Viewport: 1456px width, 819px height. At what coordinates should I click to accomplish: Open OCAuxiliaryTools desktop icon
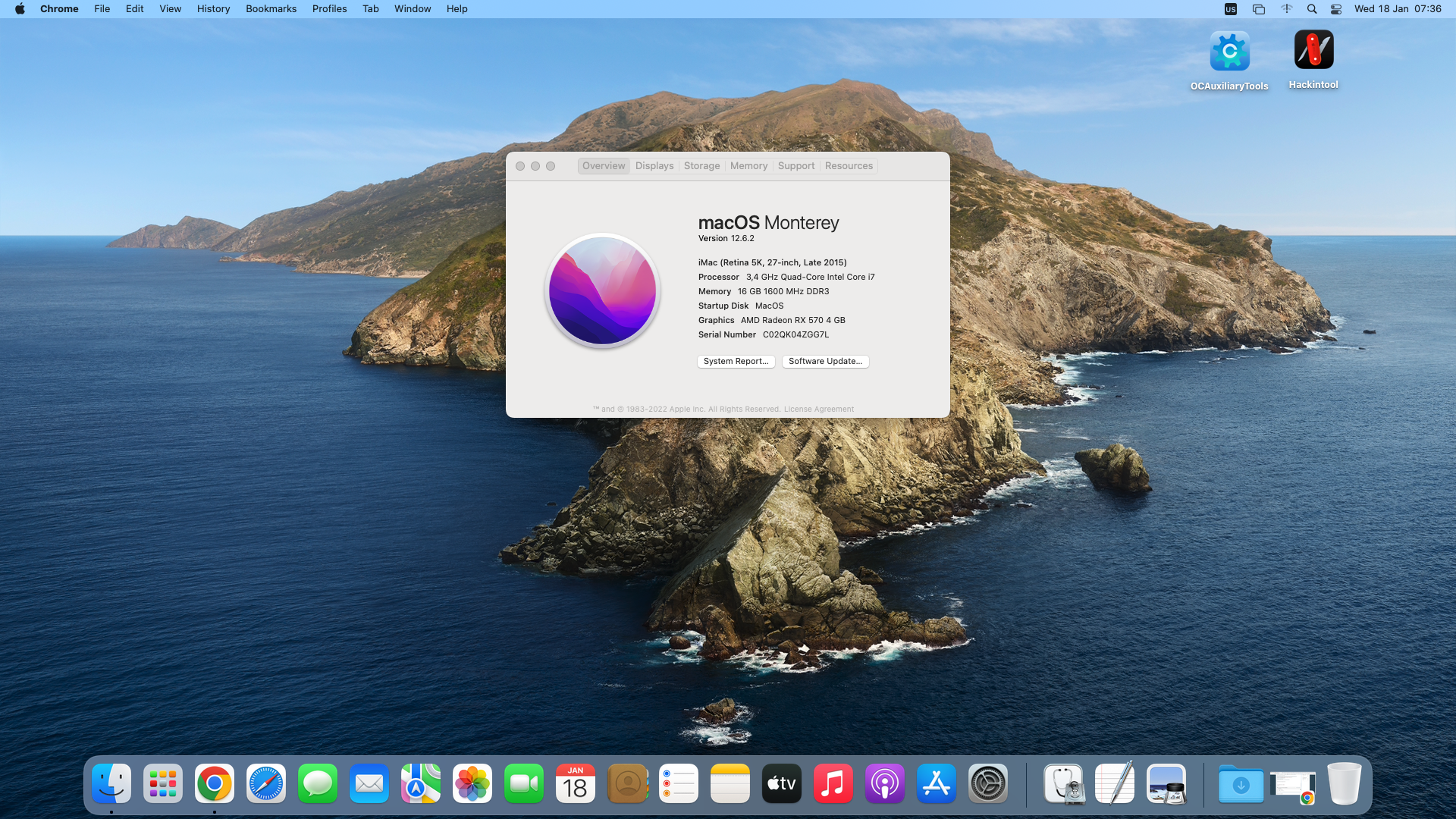click(1229, 61)
